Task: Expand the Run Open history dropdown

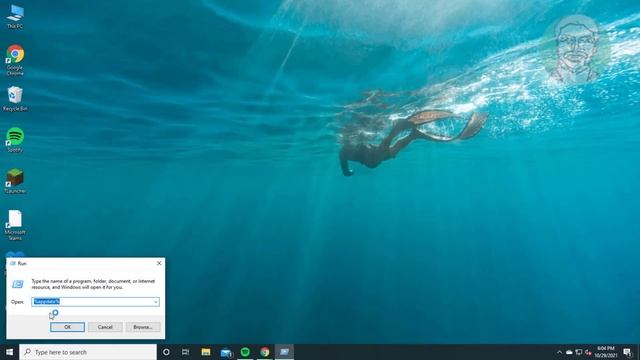Action: (x=156, y=302)
